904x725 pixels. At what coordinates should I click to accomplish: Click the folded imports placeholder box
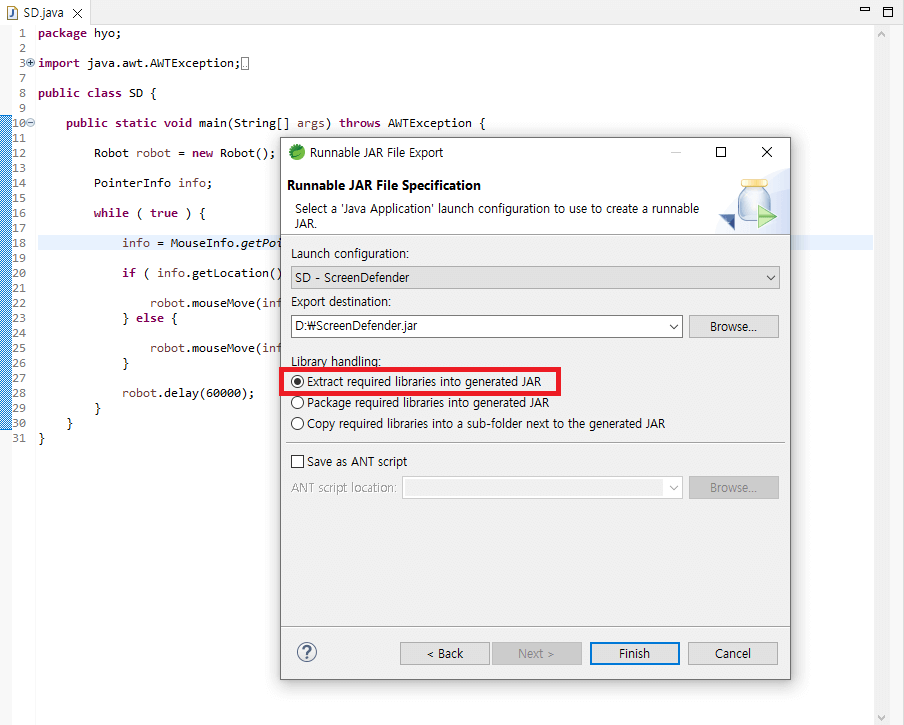[x=245, y=64]
